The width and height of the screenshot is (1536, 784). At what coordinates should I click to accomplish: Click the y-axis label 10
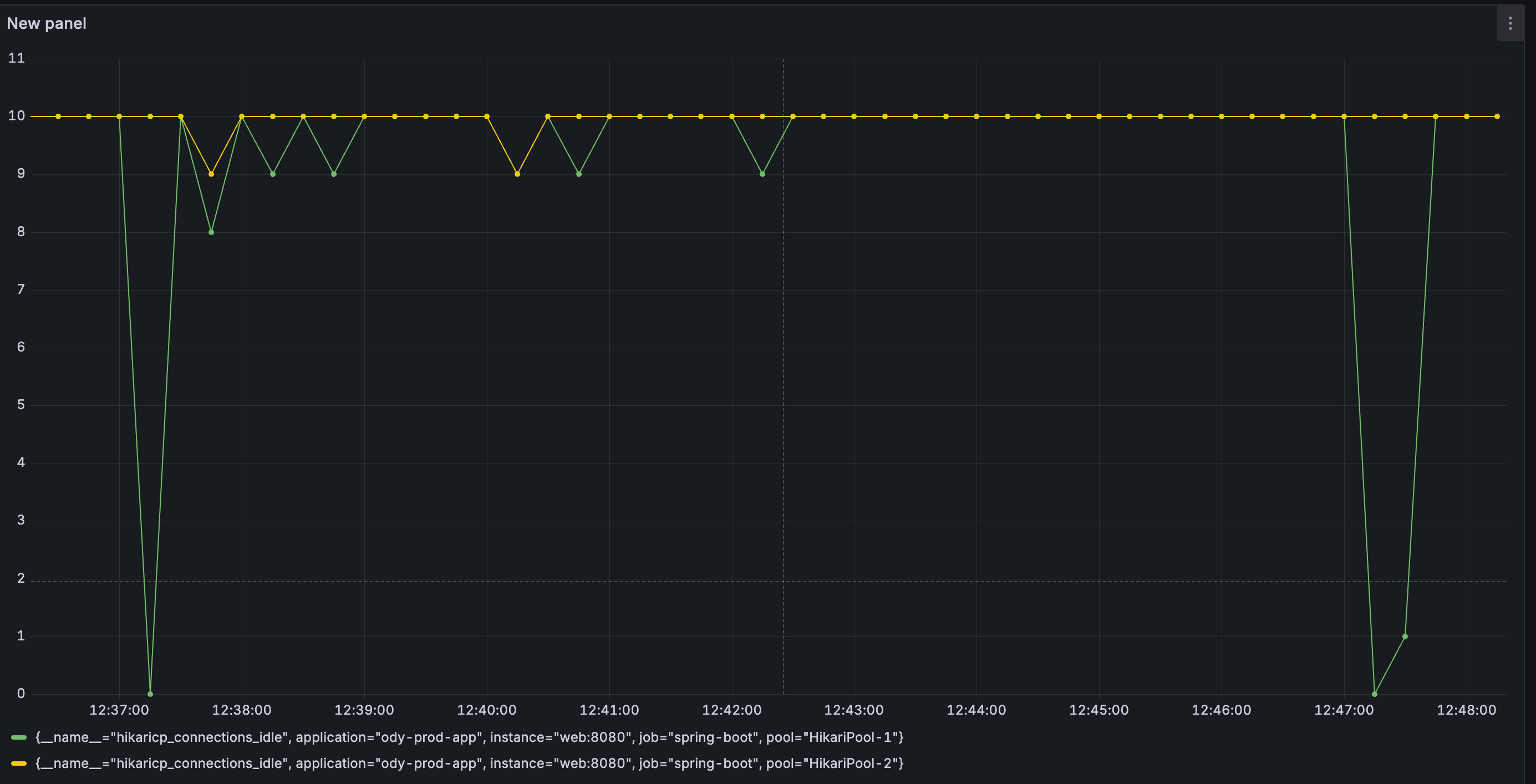coord(17,116)
